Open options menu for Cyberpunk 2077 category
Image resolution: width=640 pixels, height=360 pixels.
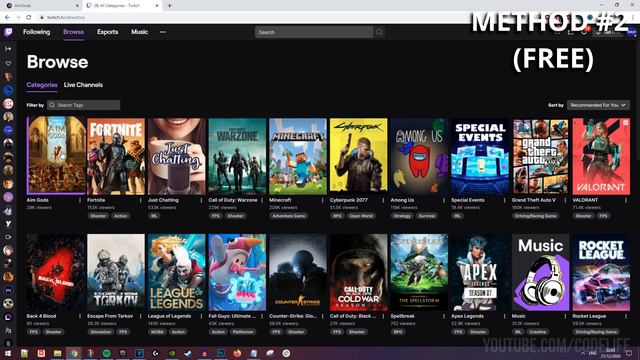coord(383,200)
